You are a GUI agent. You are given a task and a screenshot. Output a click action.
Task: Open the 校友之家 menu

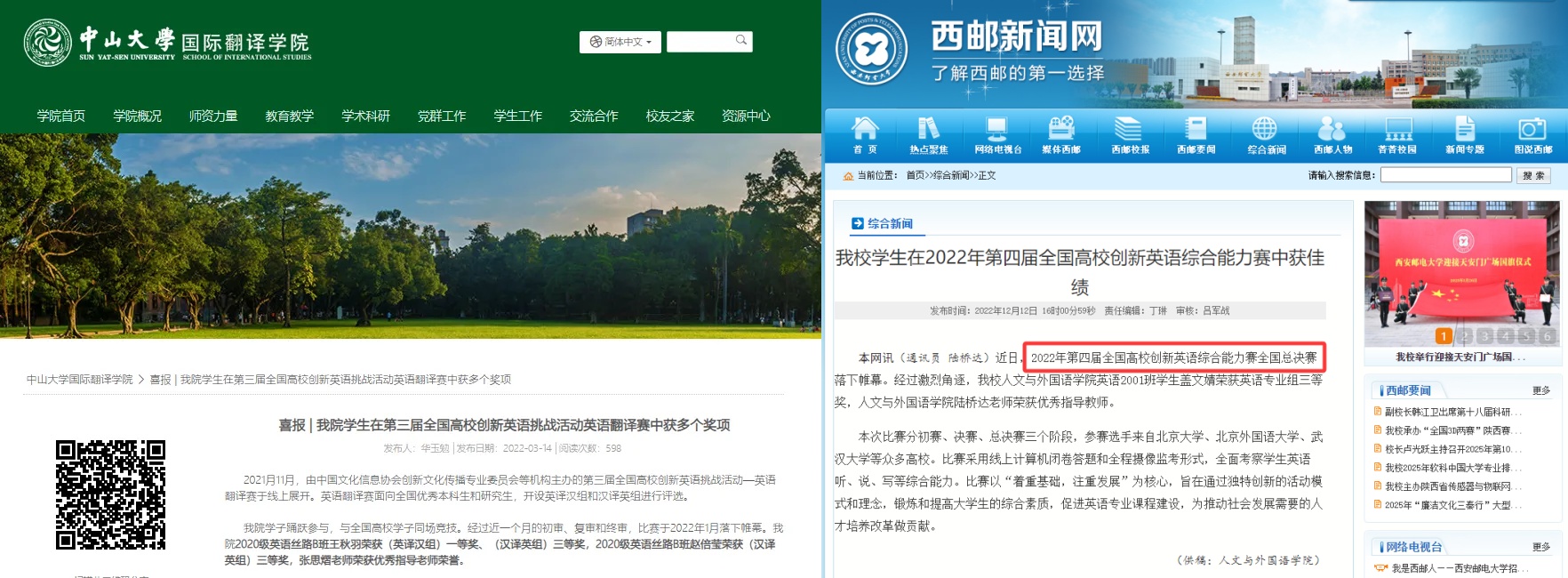(670, 116)
